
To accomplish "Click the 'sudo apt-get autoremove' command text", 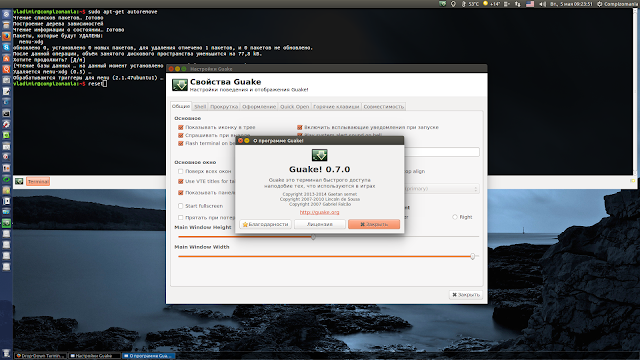I will [122, 12].
